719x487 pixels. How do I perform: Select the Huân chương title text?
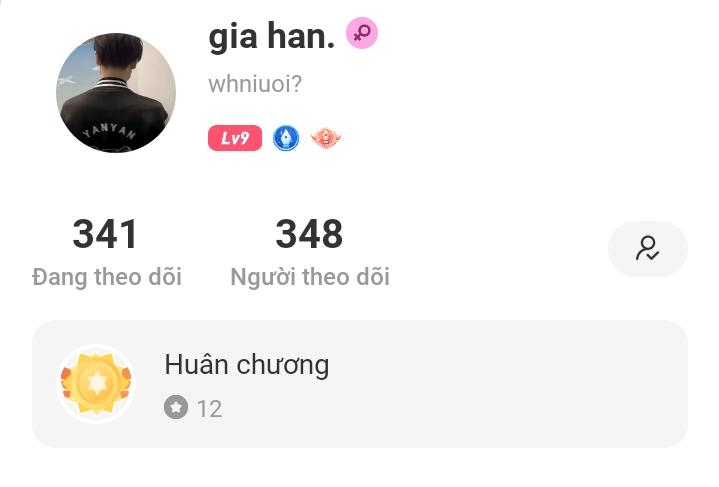[x=247, y=365]
